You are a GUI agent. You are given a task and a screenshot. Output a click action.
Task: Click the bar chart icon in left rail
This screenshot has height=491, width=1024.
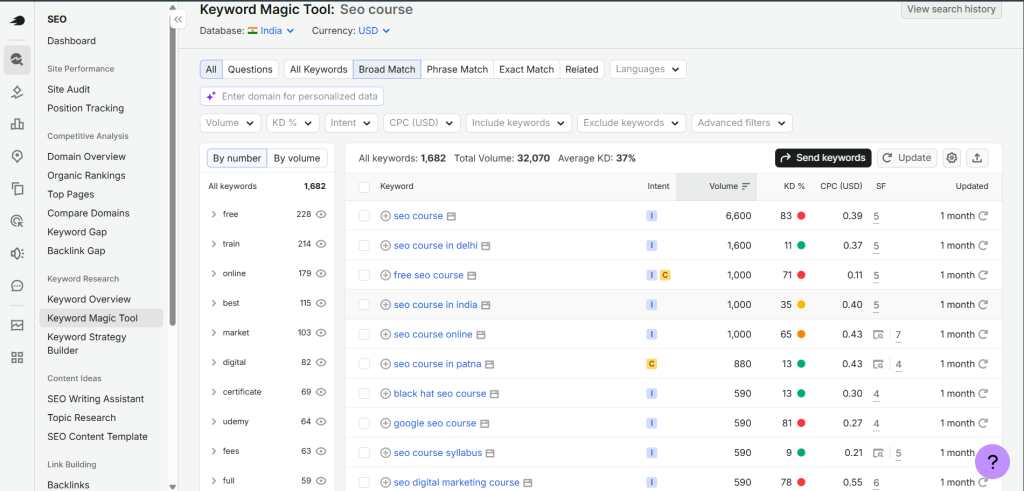(18, 124)
